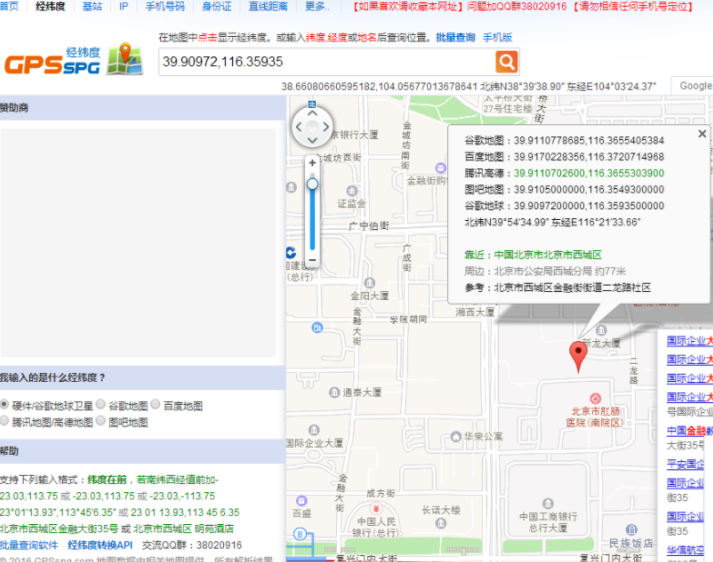Screen dimensions: 713x562
Task: Open the Google map type selector
Action: 692,85
